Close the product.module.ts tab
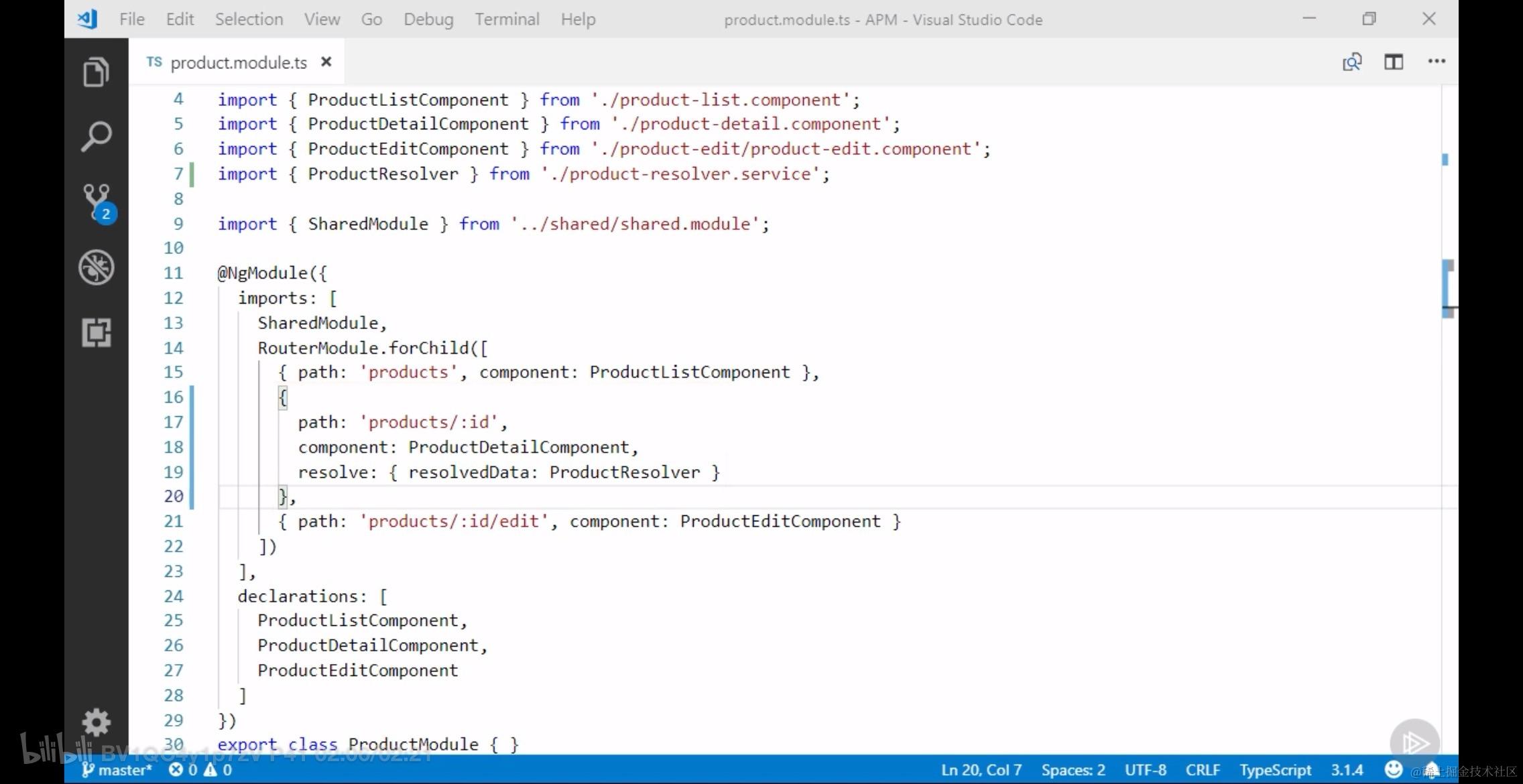 pos(326,62)
